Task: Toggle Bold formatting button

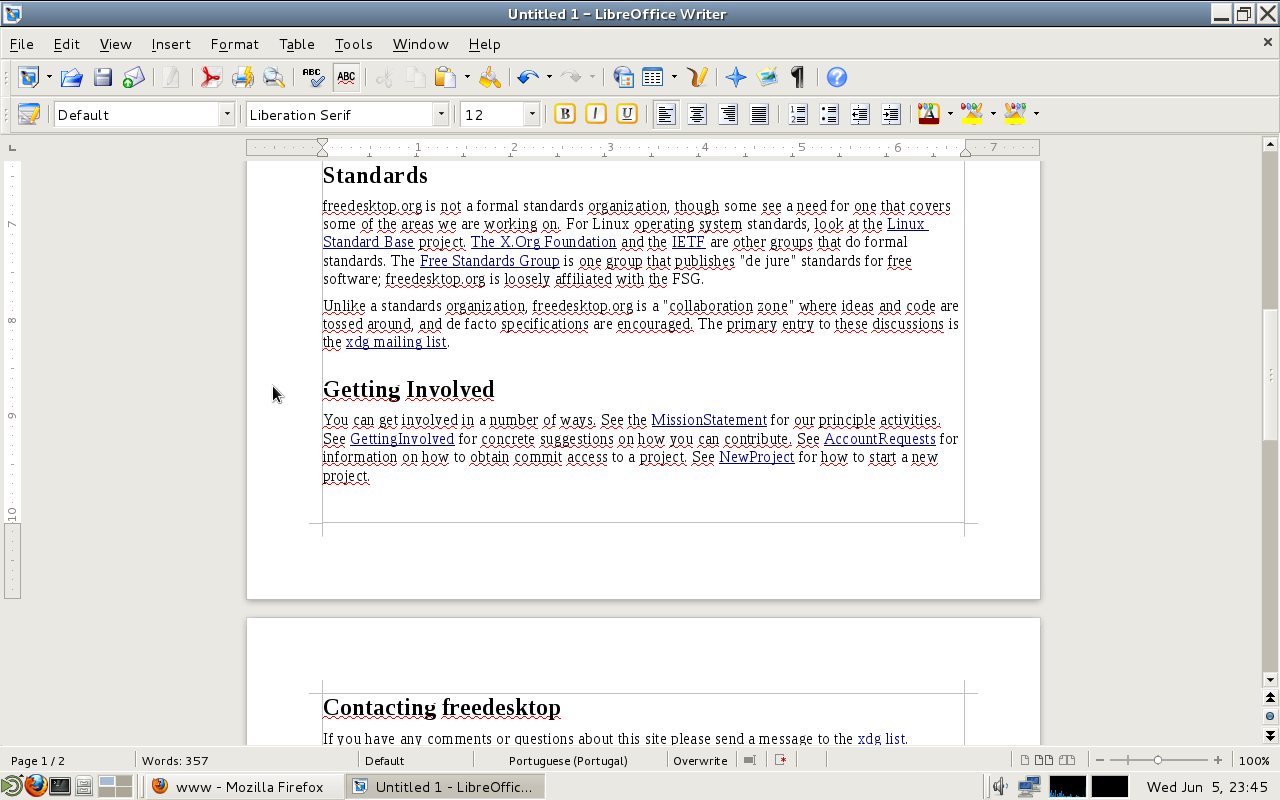Action: 565,114
